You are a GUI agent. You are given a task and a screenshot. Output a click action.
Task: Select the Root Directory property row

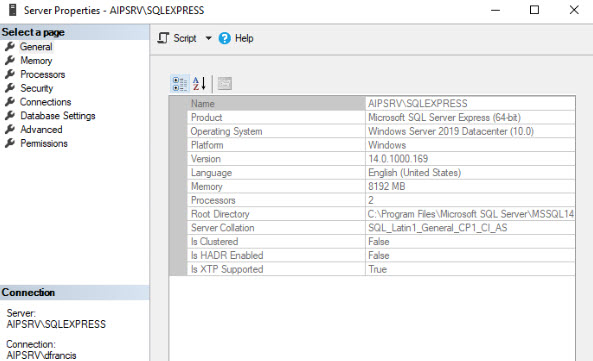pyautogui.click(x=381, y=214)
